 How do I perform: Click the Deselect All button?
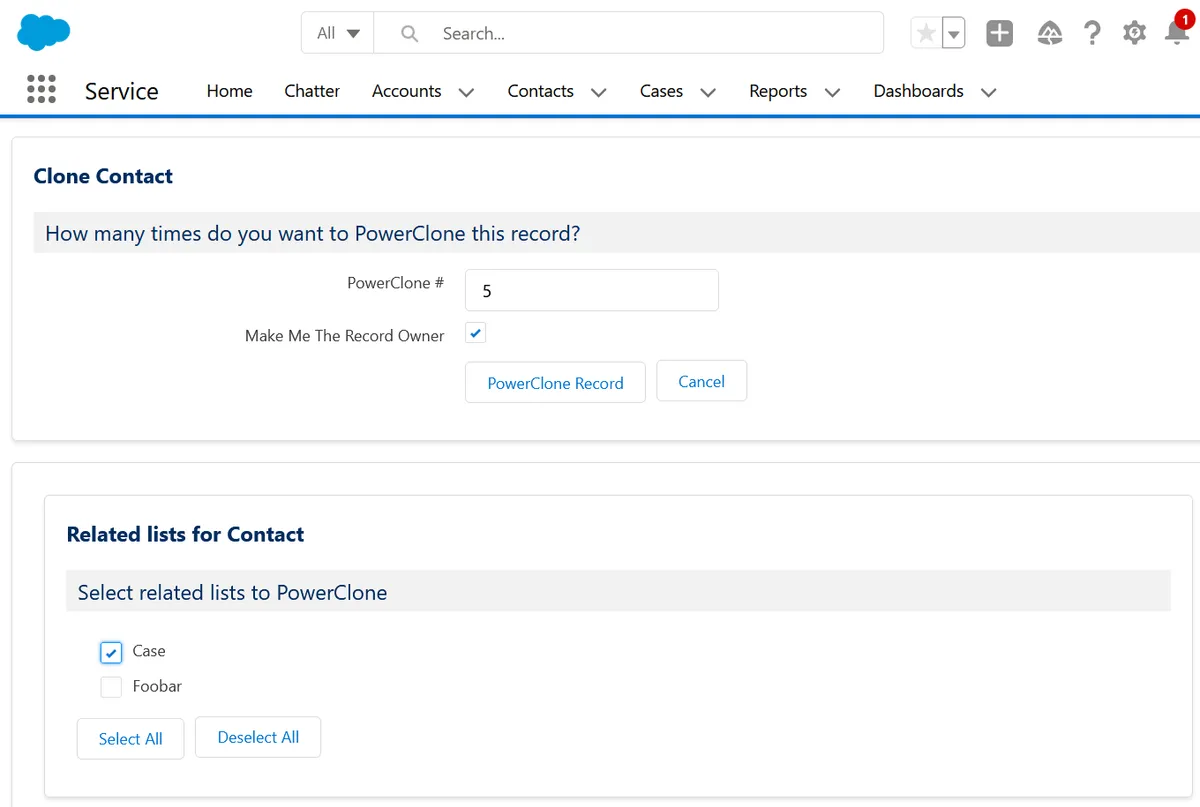click(258, 737)
